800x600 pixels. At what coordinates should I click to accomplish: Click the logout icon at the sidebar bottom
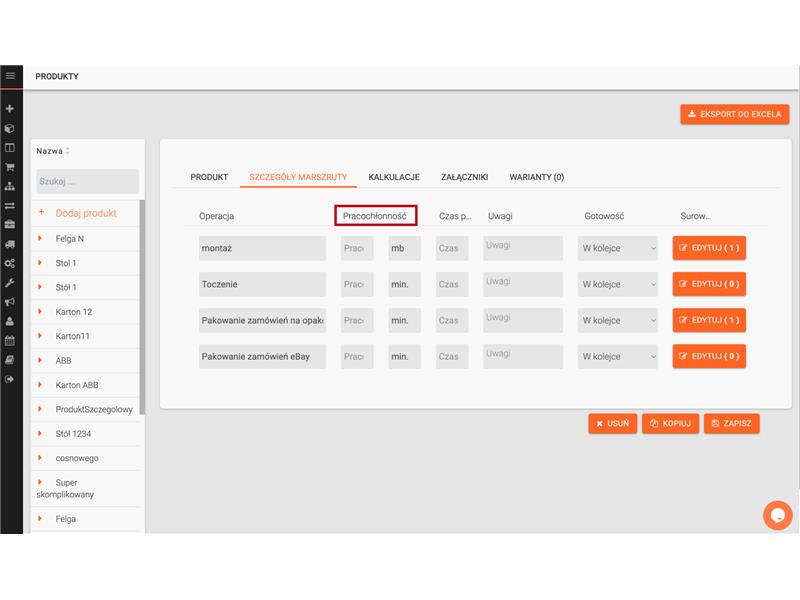(x=10, y=379)
